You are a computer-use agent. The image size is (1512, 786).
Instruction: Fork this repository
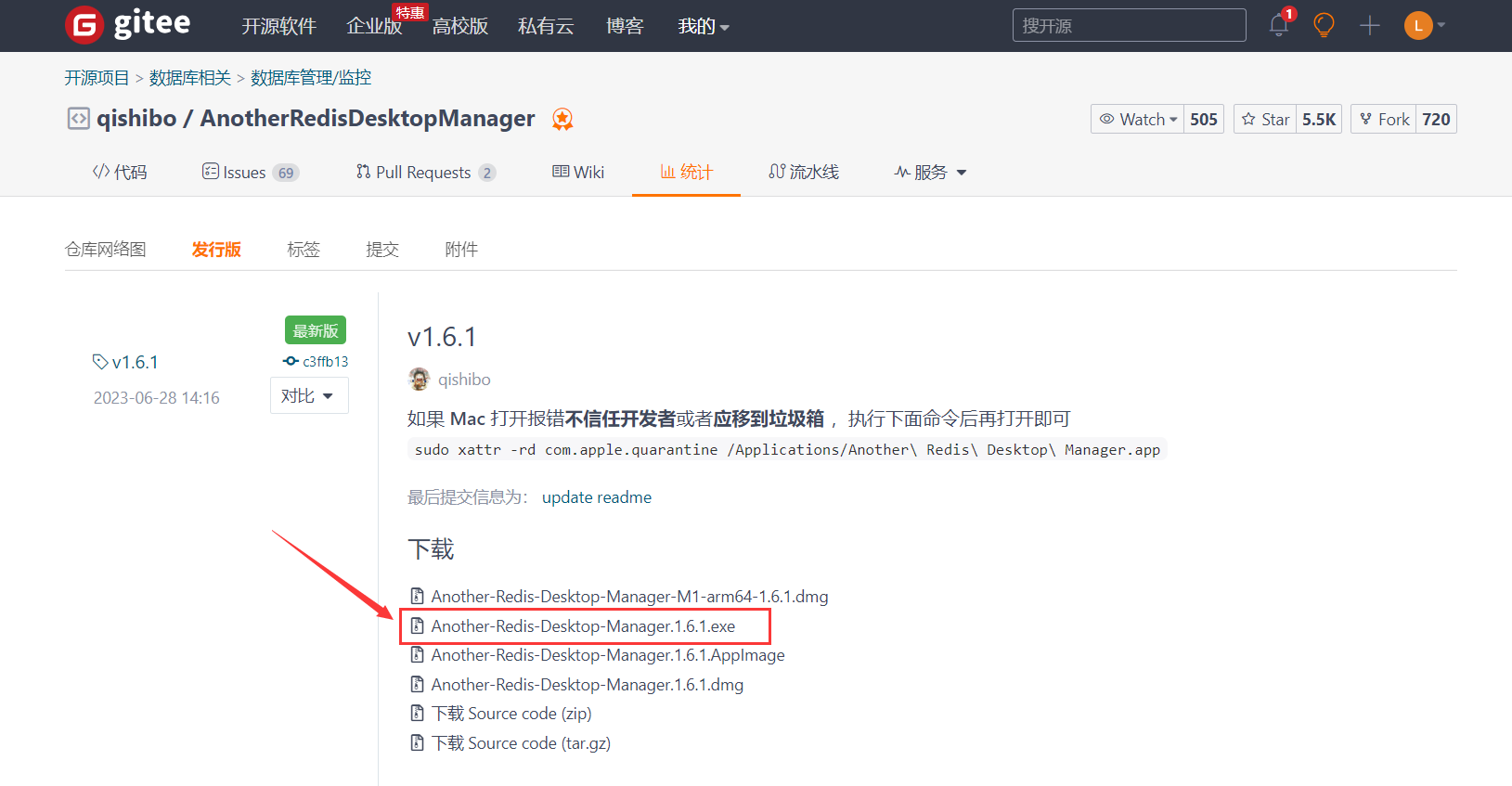pos(1383,119)
